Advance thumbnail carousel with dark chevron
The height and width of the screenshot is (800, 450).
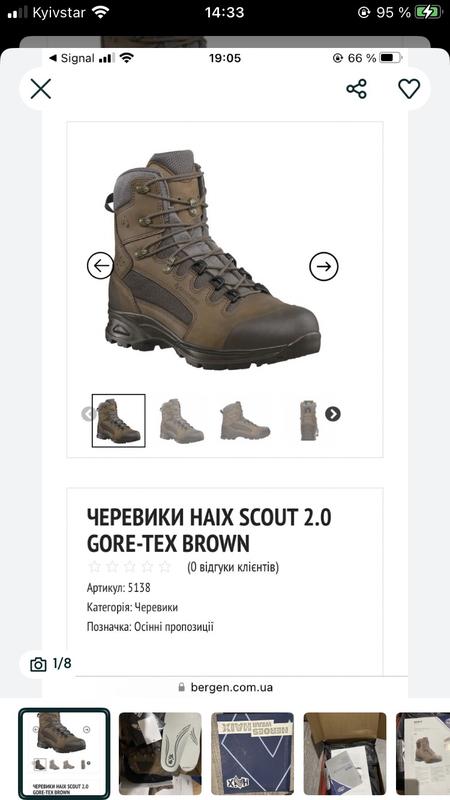tap(333, 414)
